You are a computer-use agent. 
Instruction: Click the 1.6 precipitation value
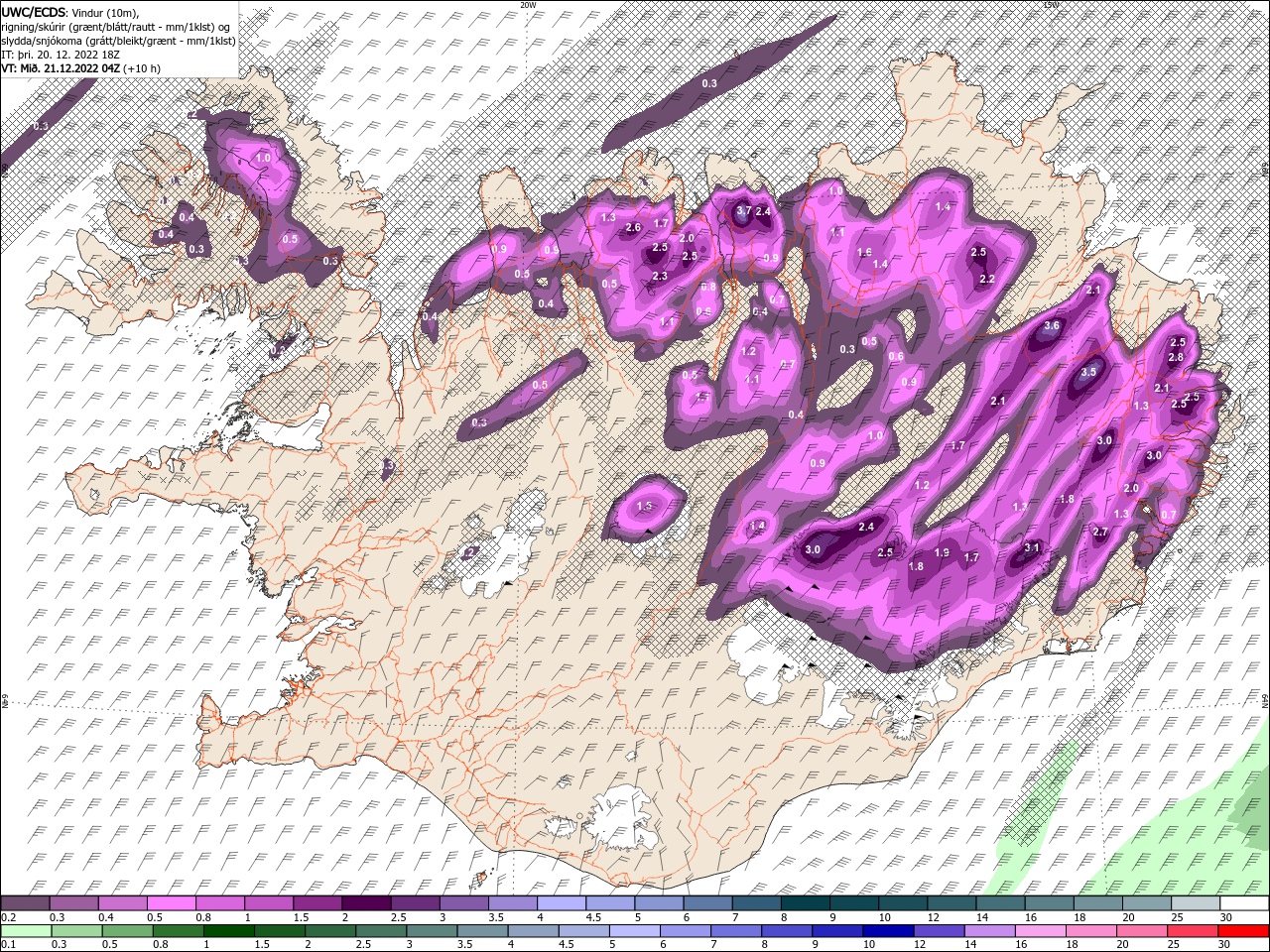[x=864, y=253]
